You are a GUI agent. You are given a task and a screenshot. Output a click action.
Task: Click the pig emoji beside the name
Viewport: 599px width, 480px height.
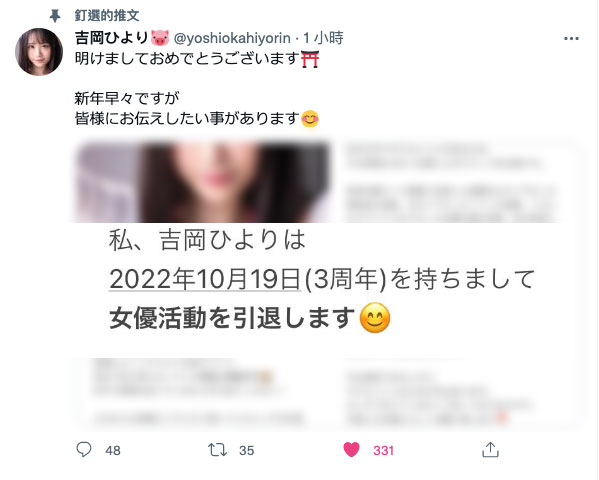160,38
